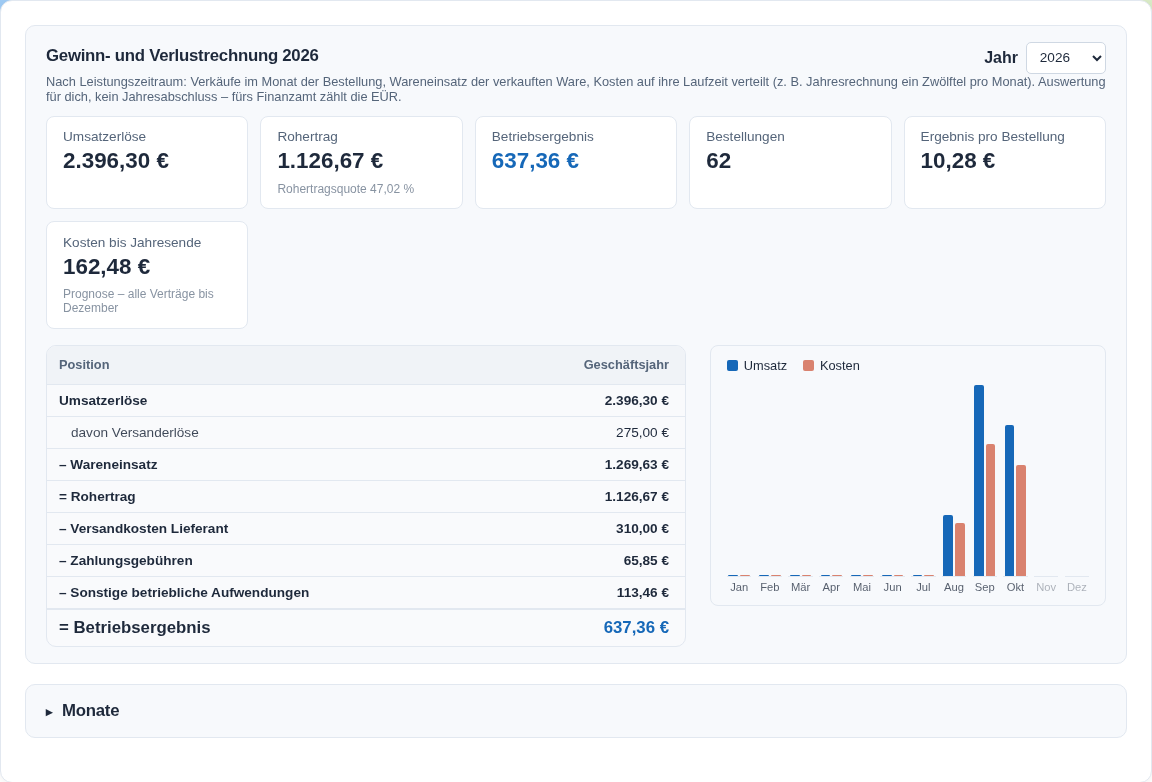Image resolution: width=1152 pixels, height=782 pixels.
Task: Click the Kosten bis Jahresende card
Action: point(147,275)
